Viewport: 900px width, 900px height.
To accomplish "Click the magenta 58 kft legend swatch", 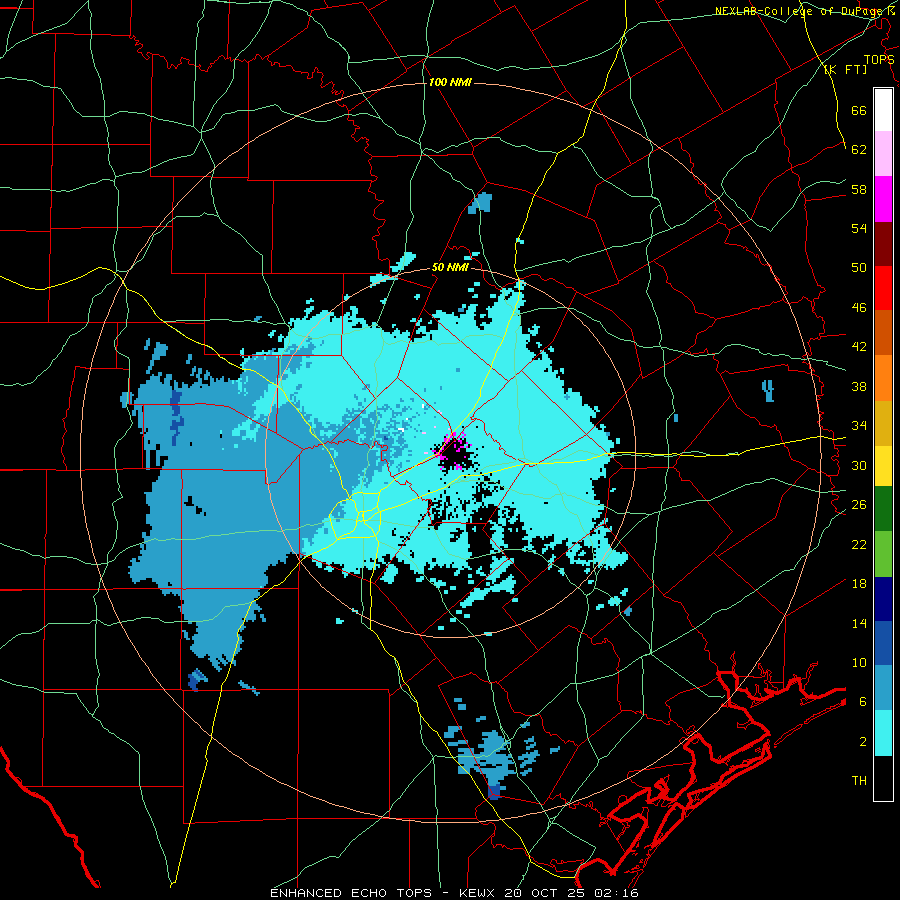I will coord(883,199).
